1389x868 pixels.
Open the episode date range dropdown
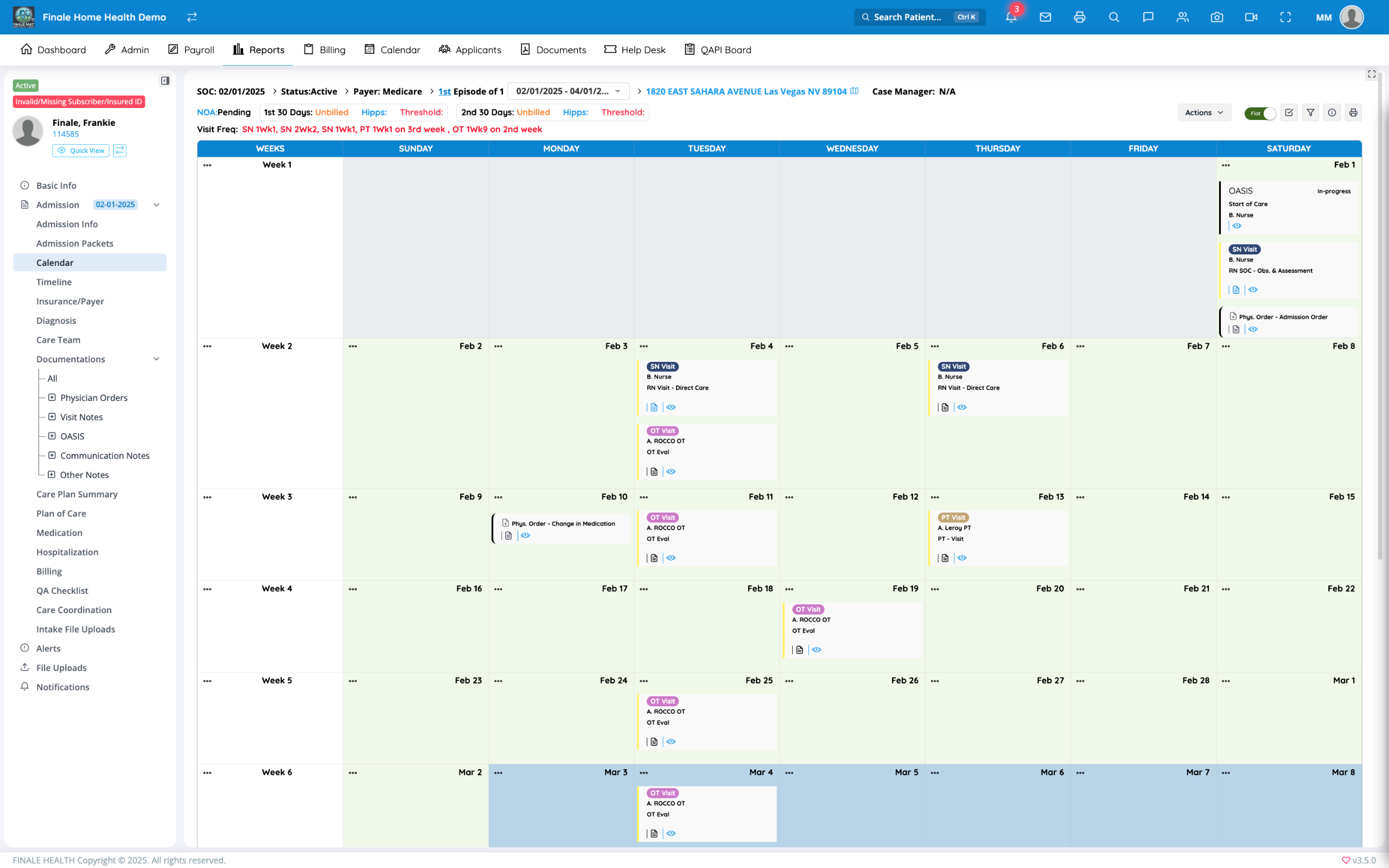pyautogui.click(x=568, y=91)
